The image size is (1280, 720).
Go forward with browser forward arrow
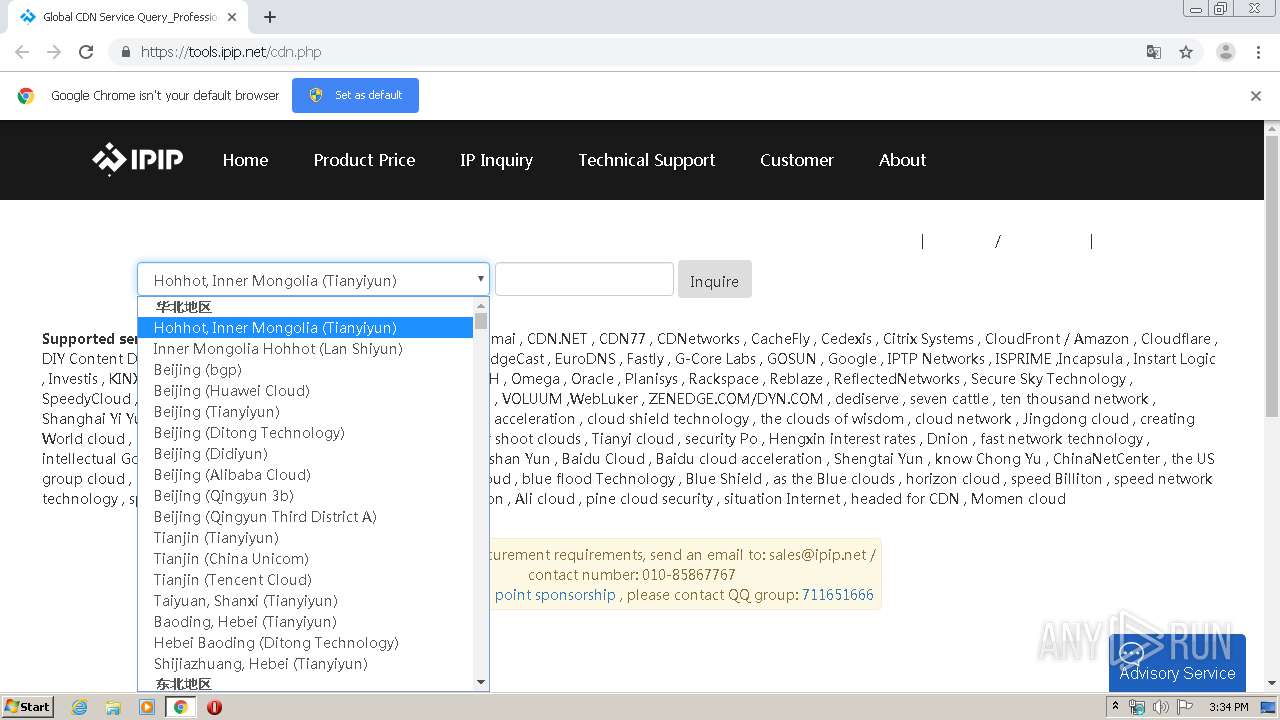[x=54, y=52]
